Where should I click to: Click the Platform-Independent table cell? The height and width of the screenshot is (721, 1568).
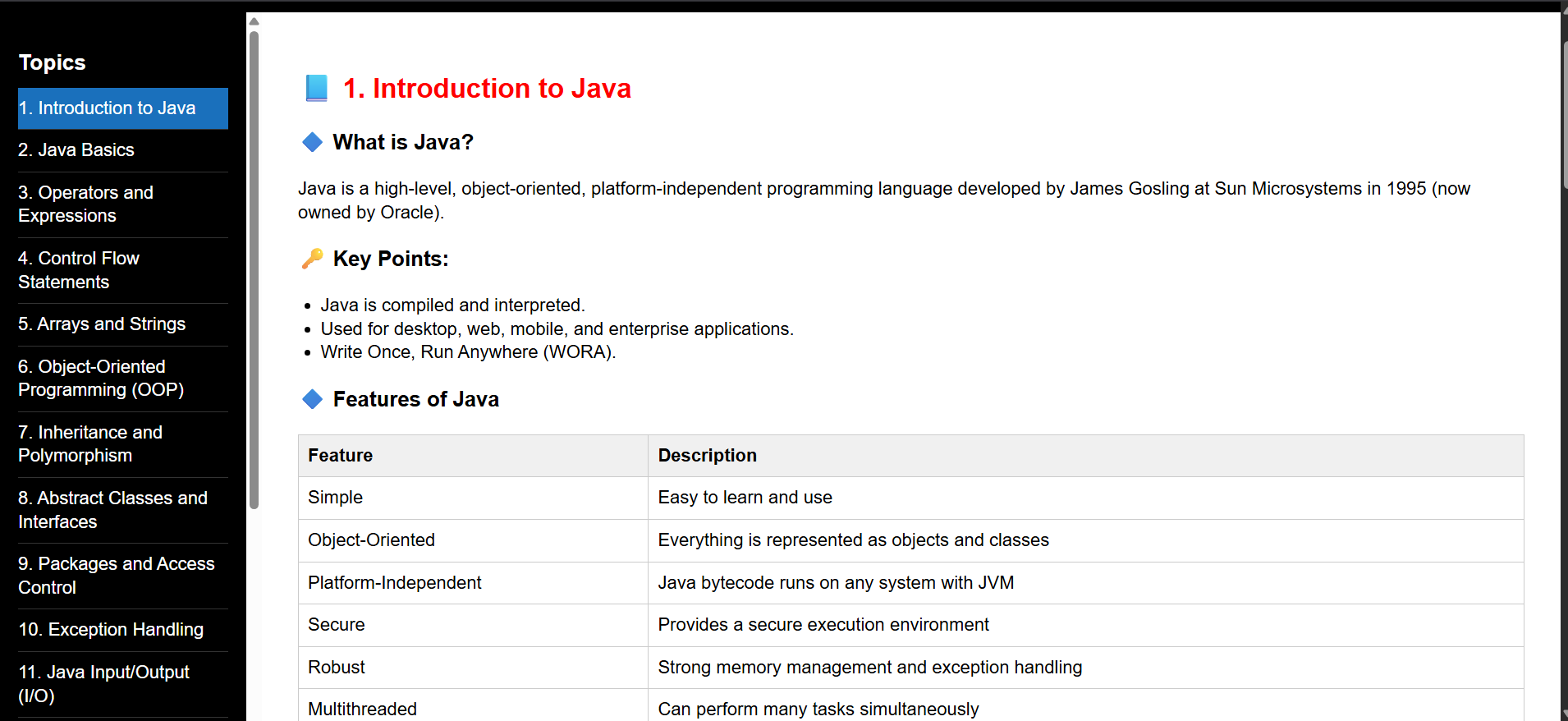[394, 583]
